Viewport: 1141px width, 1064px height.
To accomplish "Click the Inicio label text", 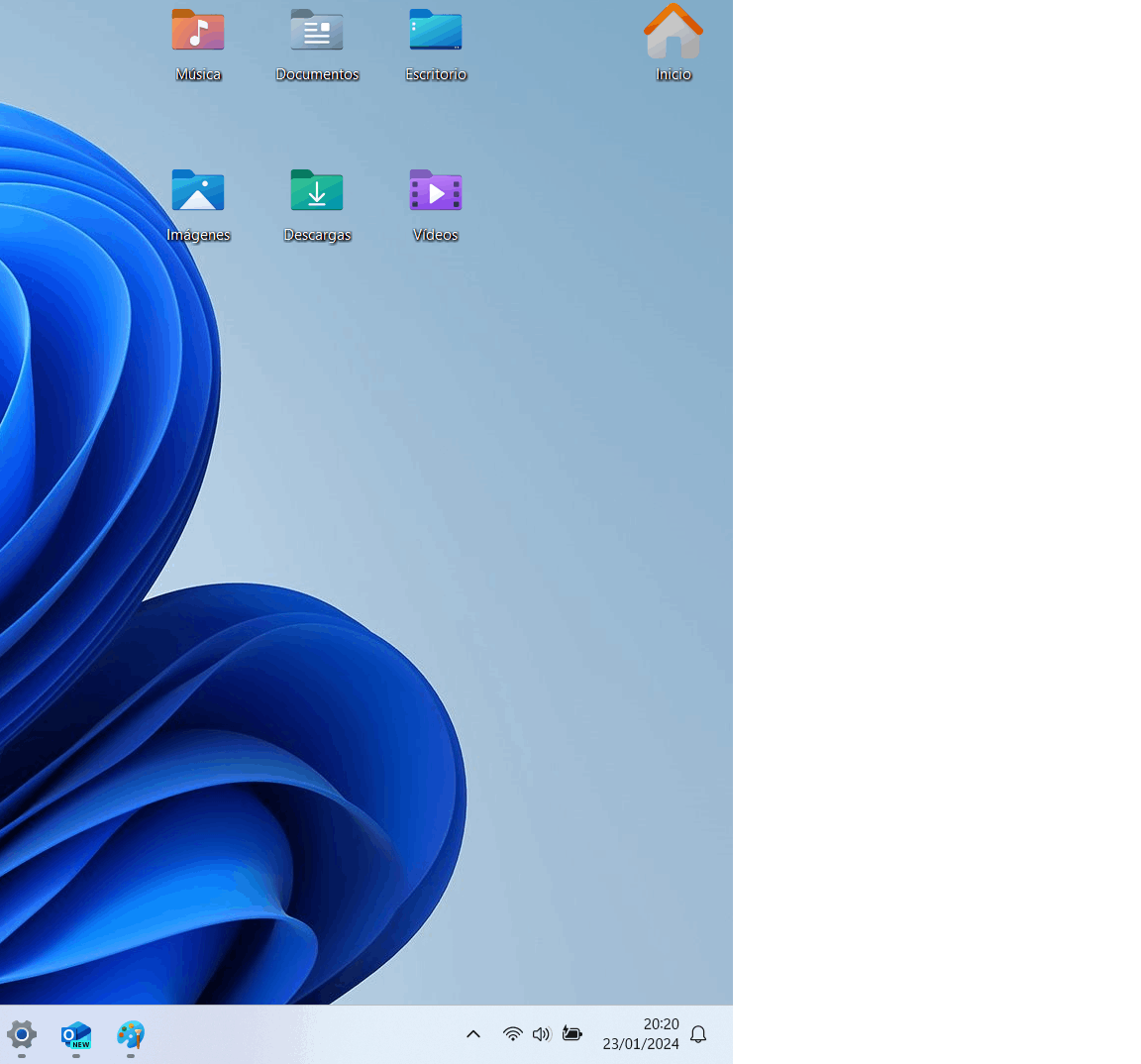I will 674,74.
